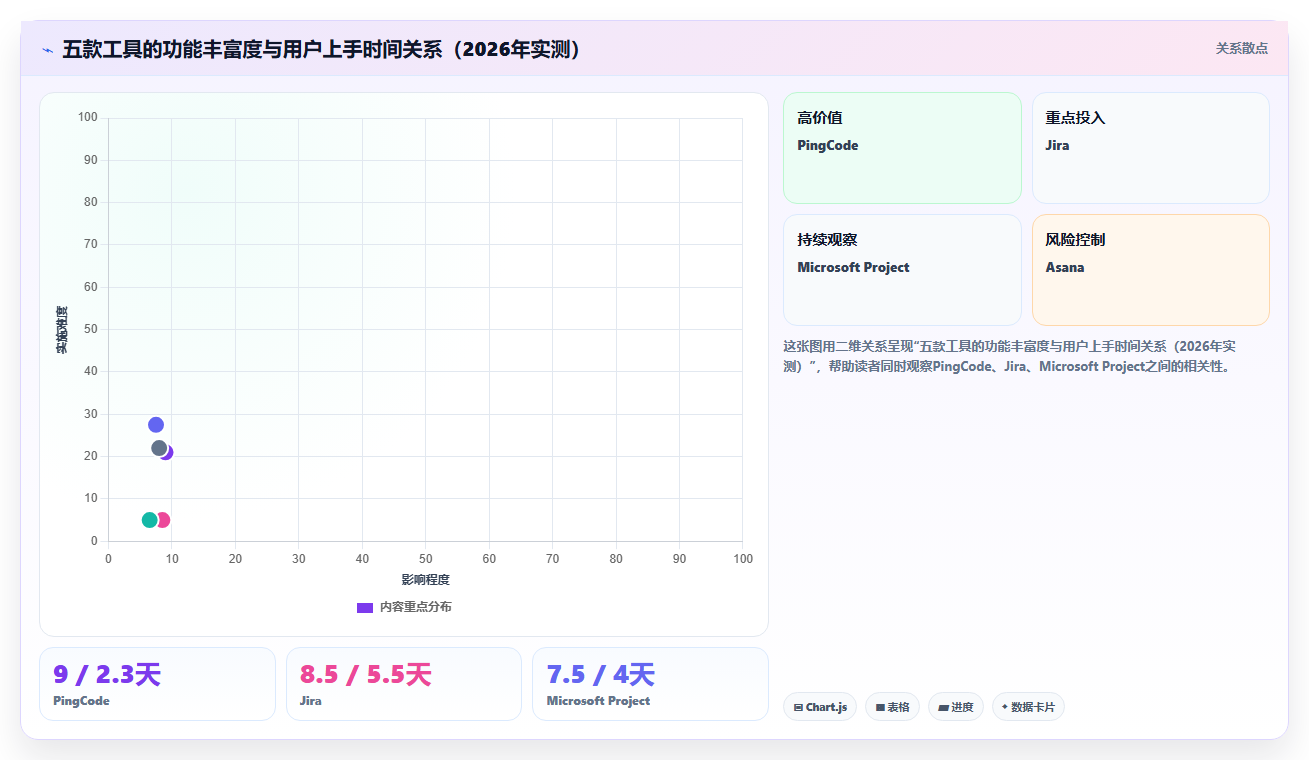Click the gray scatter point near 22

point(159,448)
